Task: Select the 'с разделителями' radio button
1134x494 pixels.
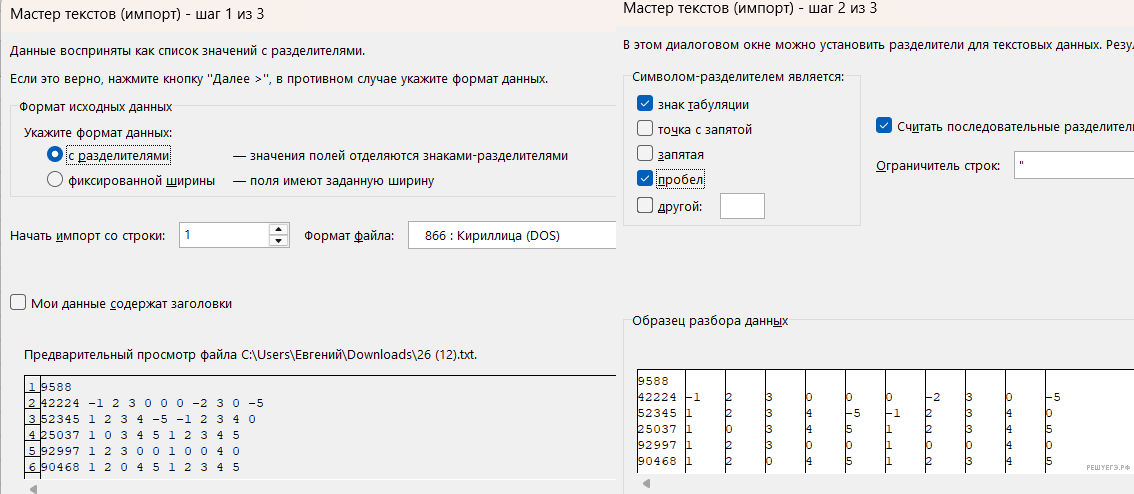Action: 55,155
